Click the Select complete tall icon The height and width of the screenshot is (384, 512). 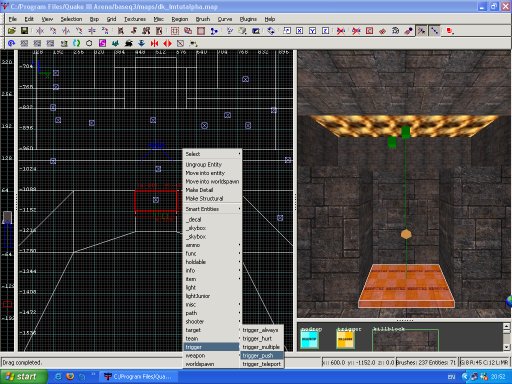[121, 31]
